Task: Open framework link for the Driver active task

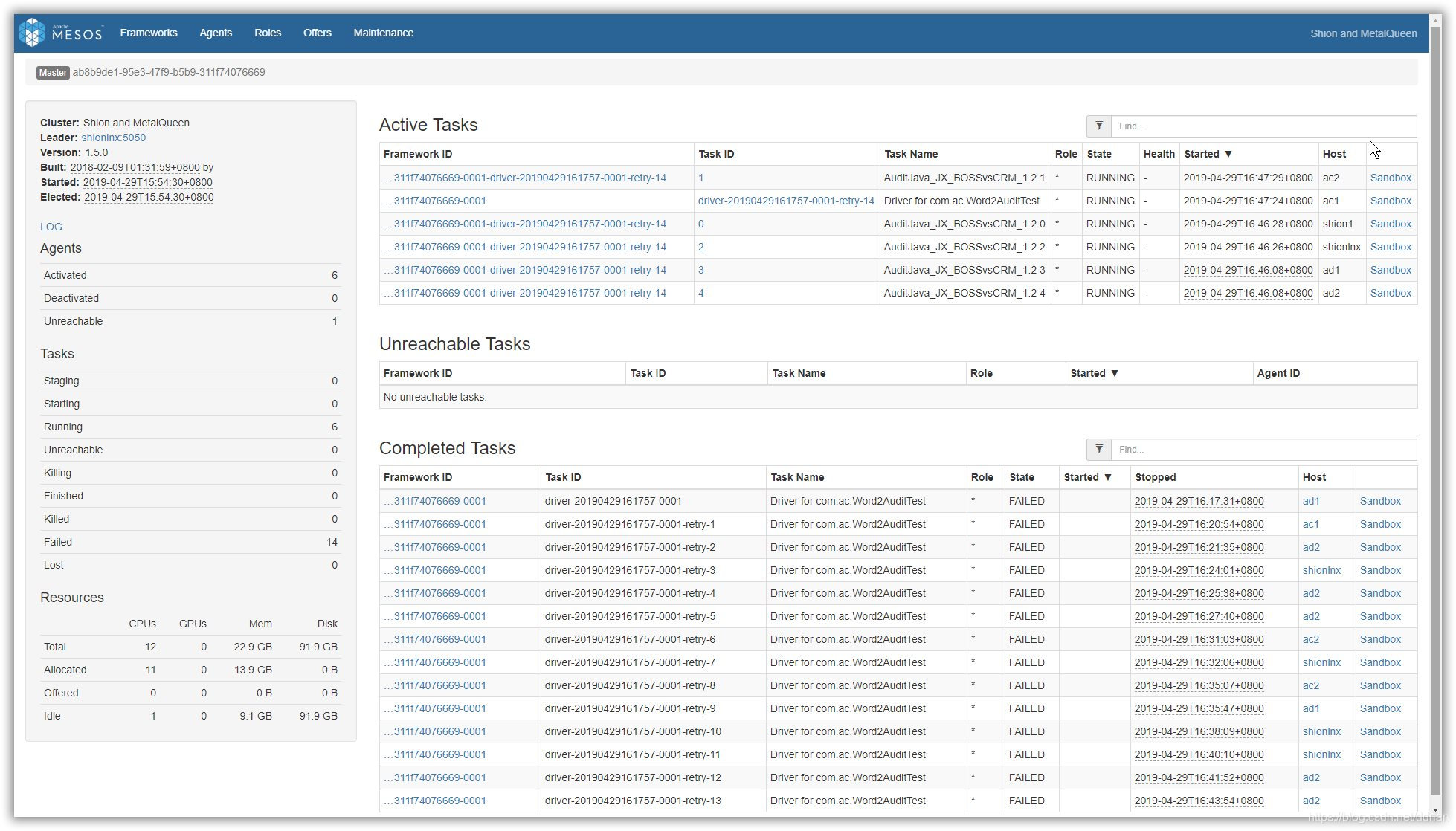Action: pos(435,201)
